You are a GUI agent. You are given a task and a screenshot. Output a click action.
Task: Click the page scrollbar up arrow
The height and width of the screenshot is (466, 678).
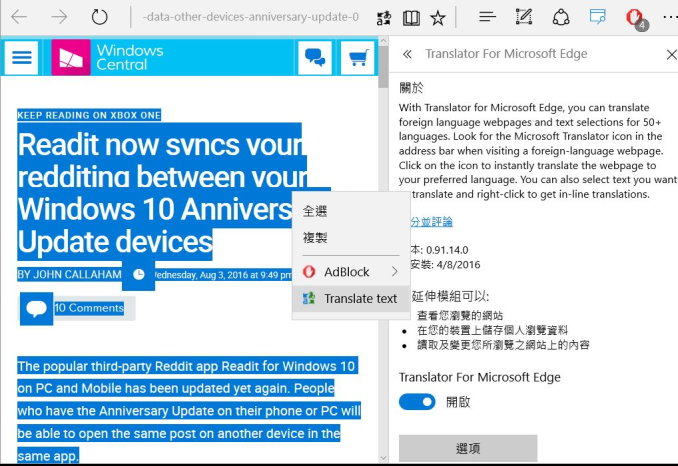pos(383,41)
